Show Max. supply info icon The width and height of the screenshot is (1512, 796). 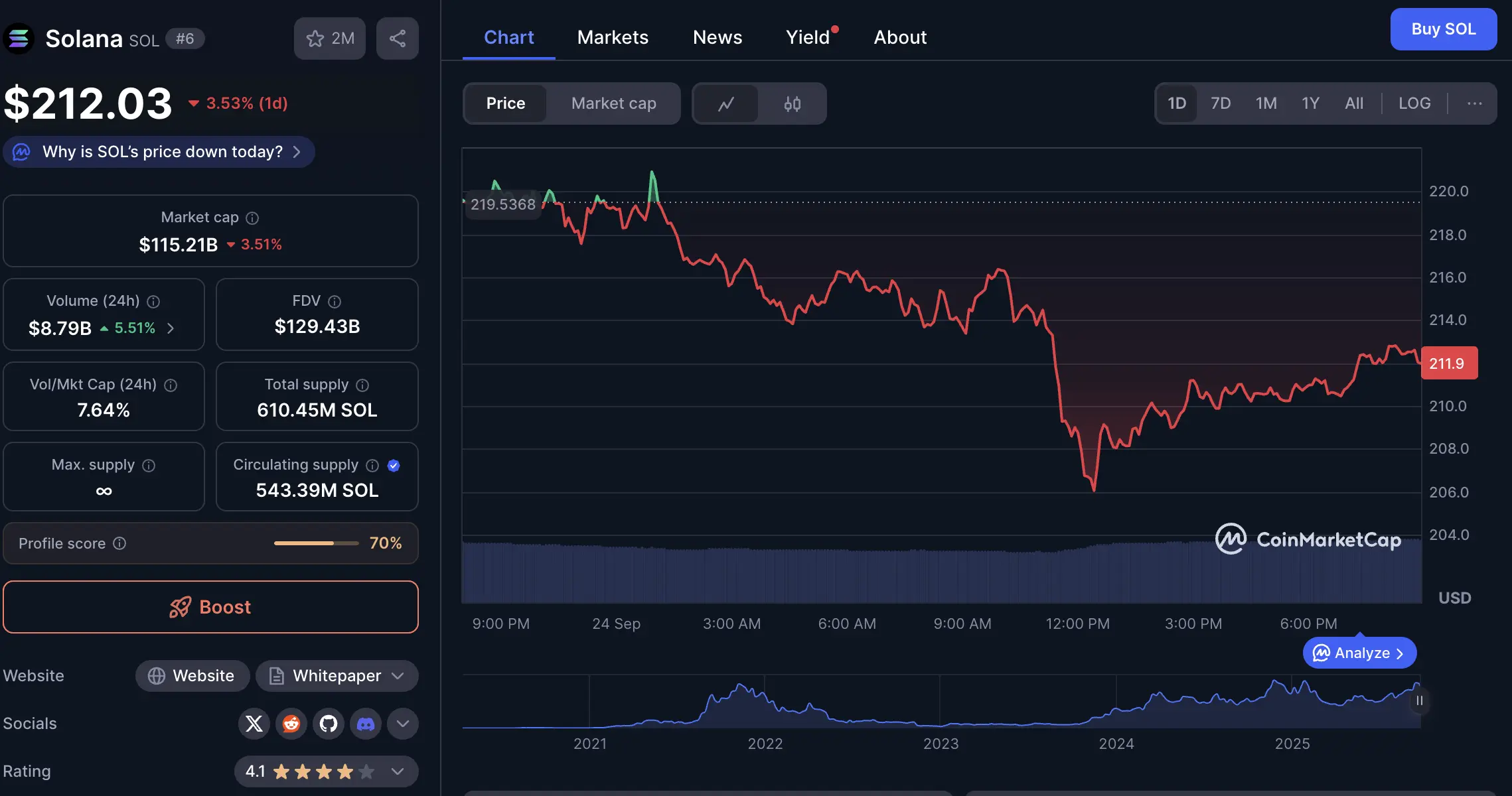click(x=149, y=465)
